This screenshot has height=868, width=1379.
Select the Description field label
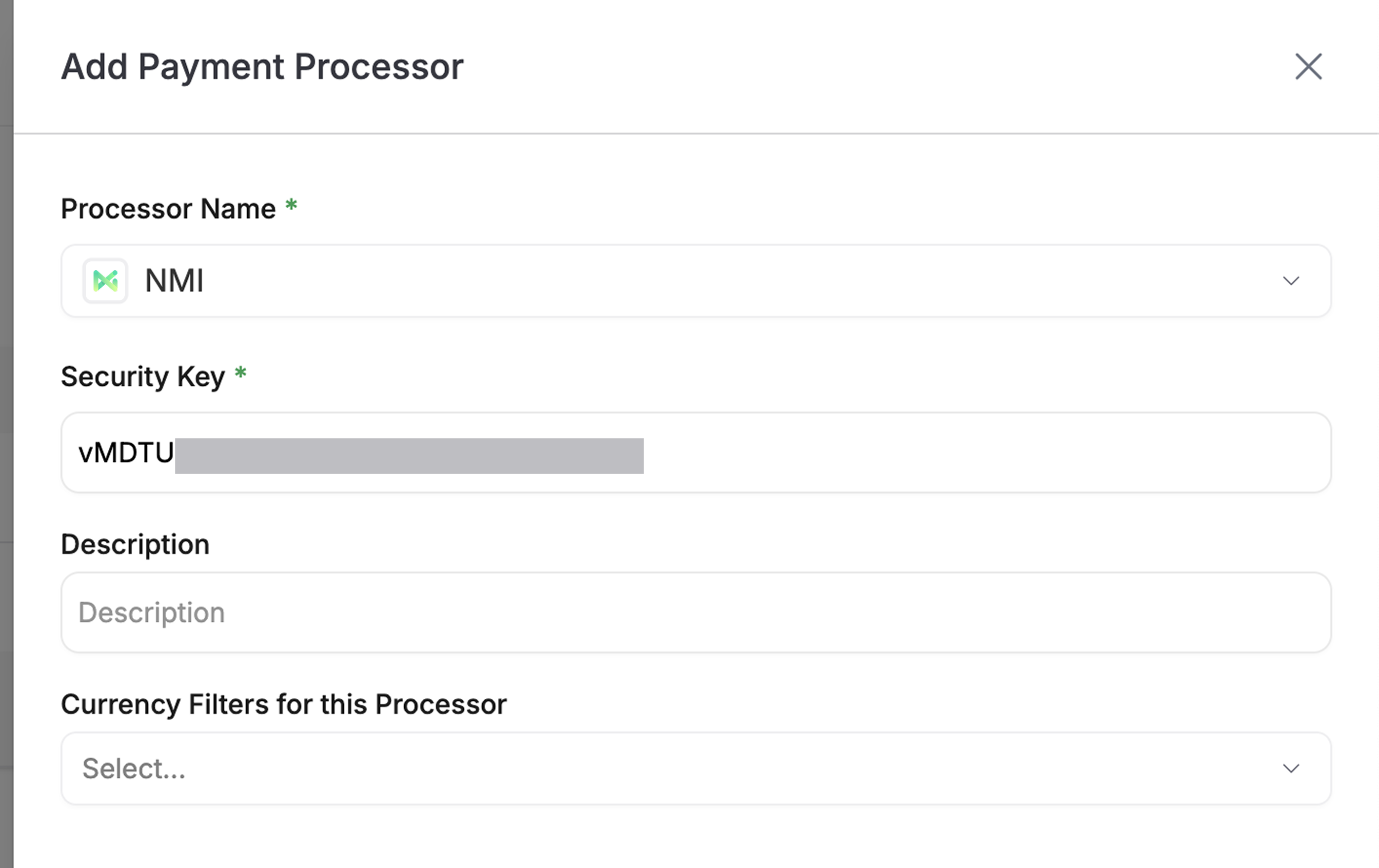[135, 545]
